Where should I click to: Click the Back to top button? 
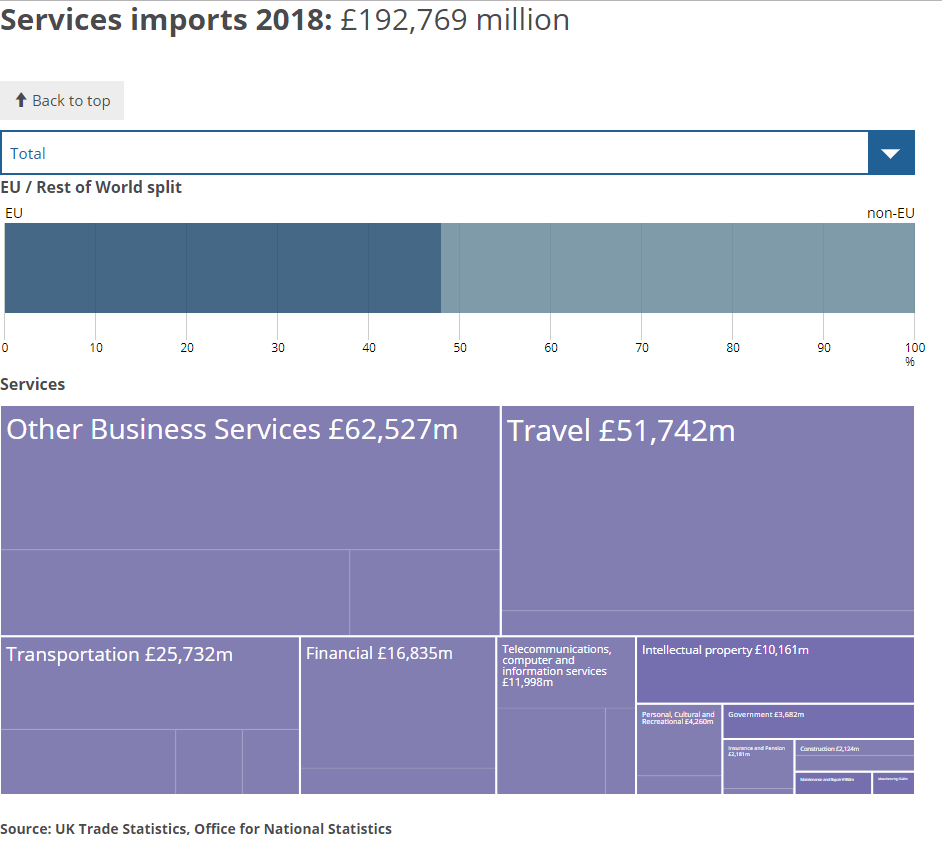click(62, 101)
